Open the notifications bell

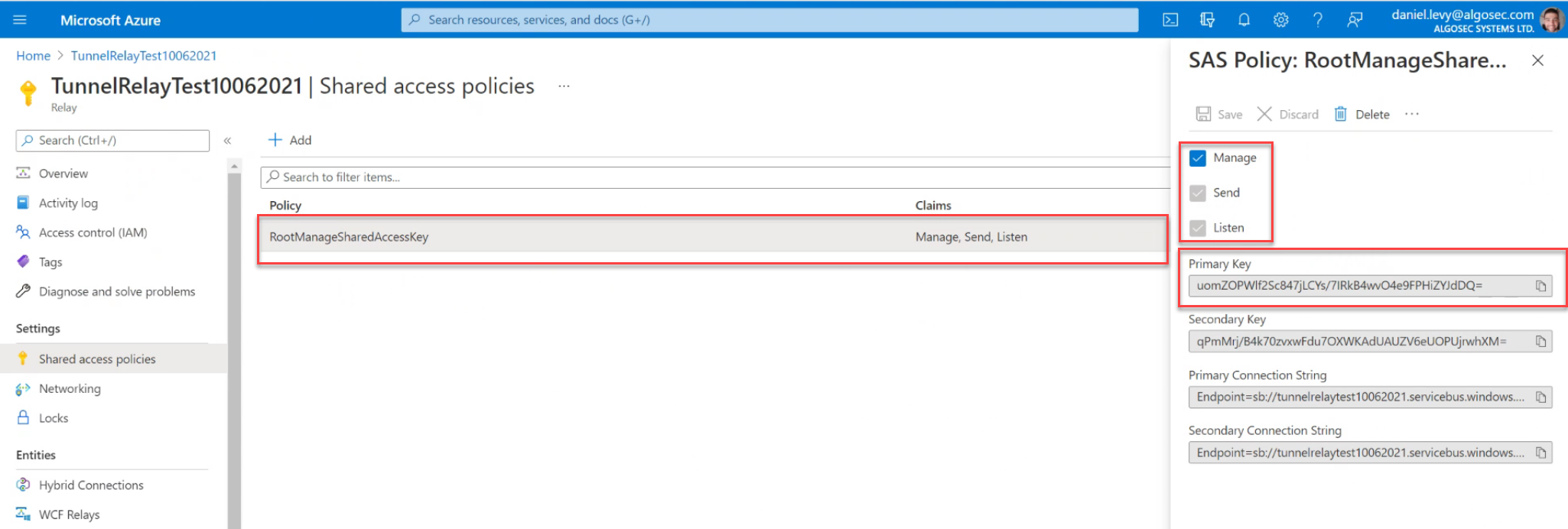click(x=1244, y=20)
